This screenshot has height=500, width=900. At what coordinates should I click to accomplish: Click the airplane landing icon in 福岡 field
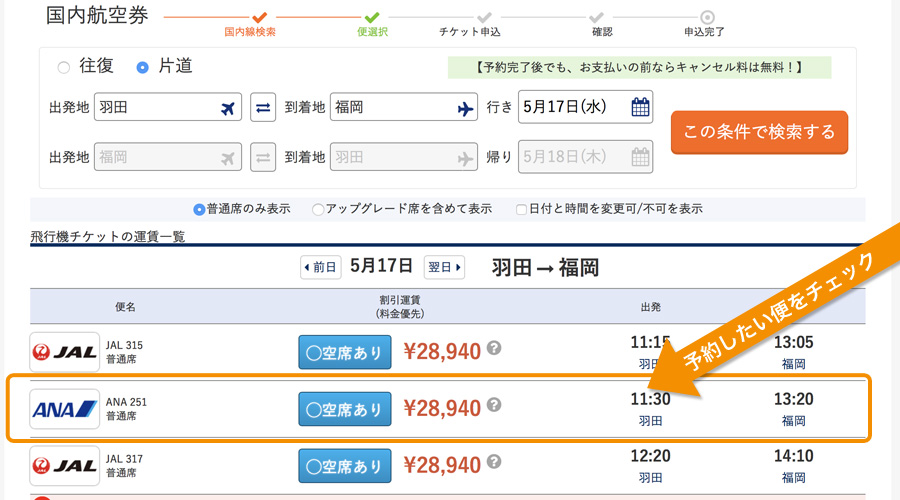tap(465, 108)
